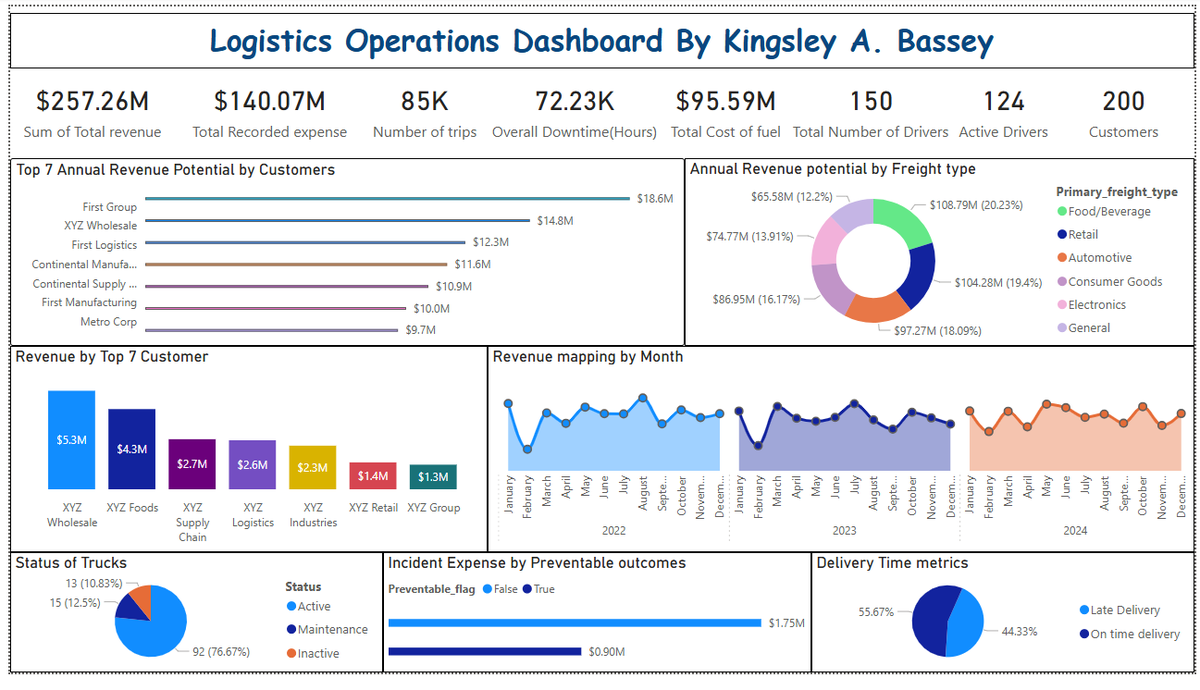This screenshot has height=690, width=1200.
Task: Select the 124 active drivers card
Action: tap(1003, 114)
